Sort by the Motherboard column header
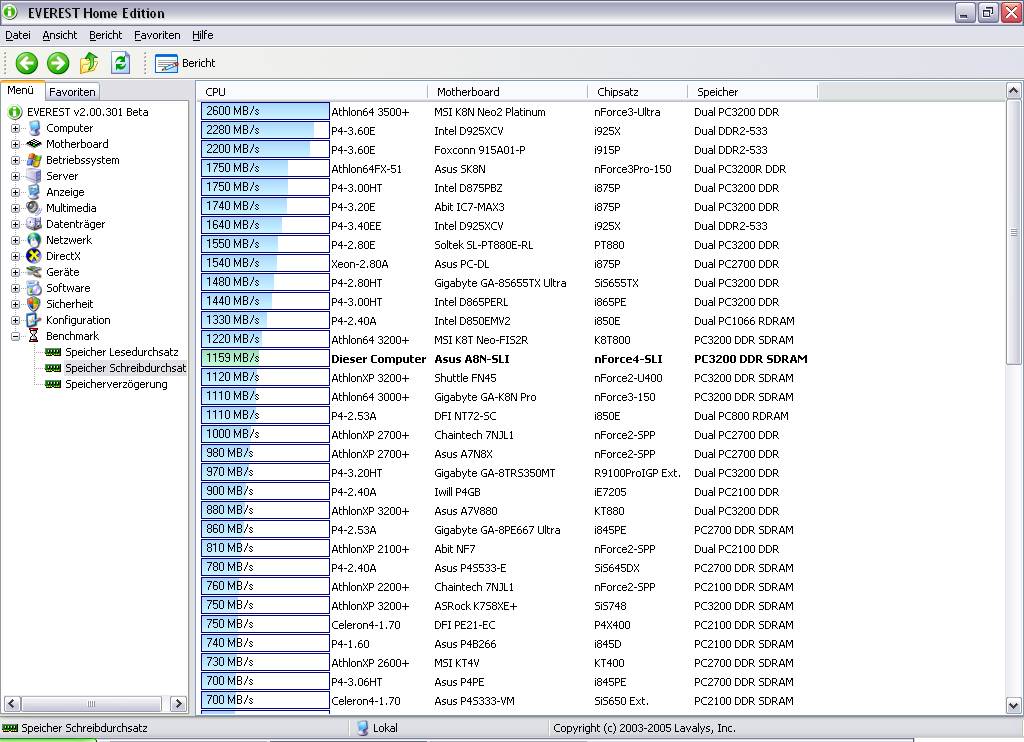This screenshot has height=742, width=1024. pyautogui.click(x=507, y=92)
